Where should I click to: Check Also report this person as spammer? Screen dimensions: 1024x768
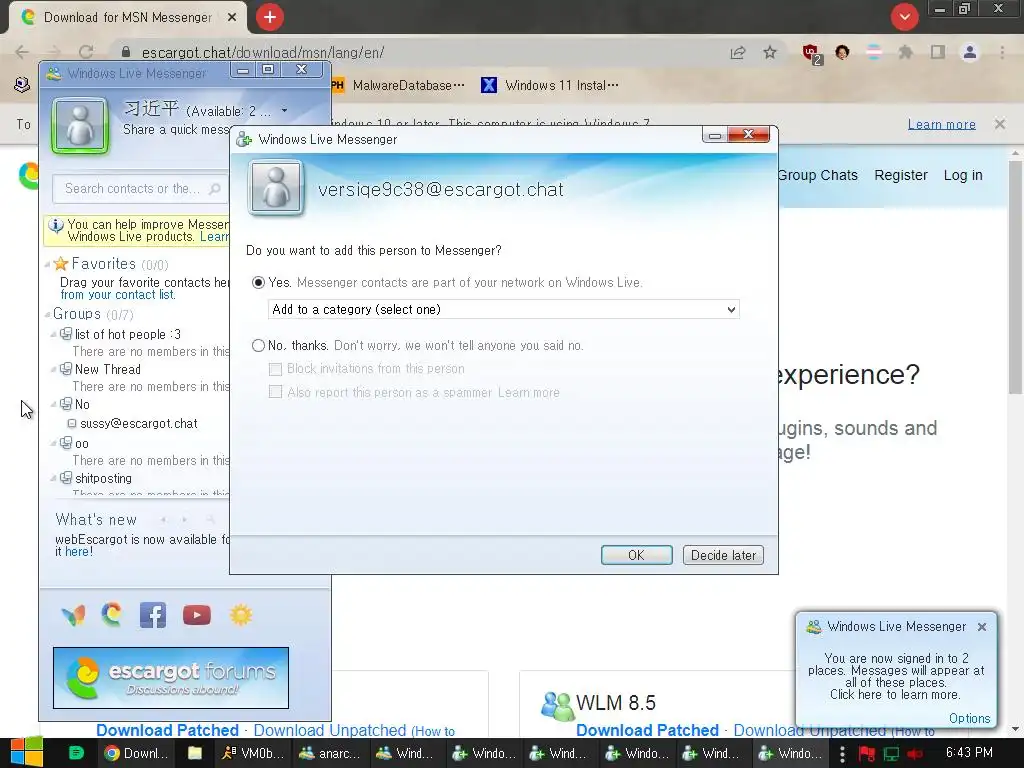pyautogui.click(x=275, y=392)
